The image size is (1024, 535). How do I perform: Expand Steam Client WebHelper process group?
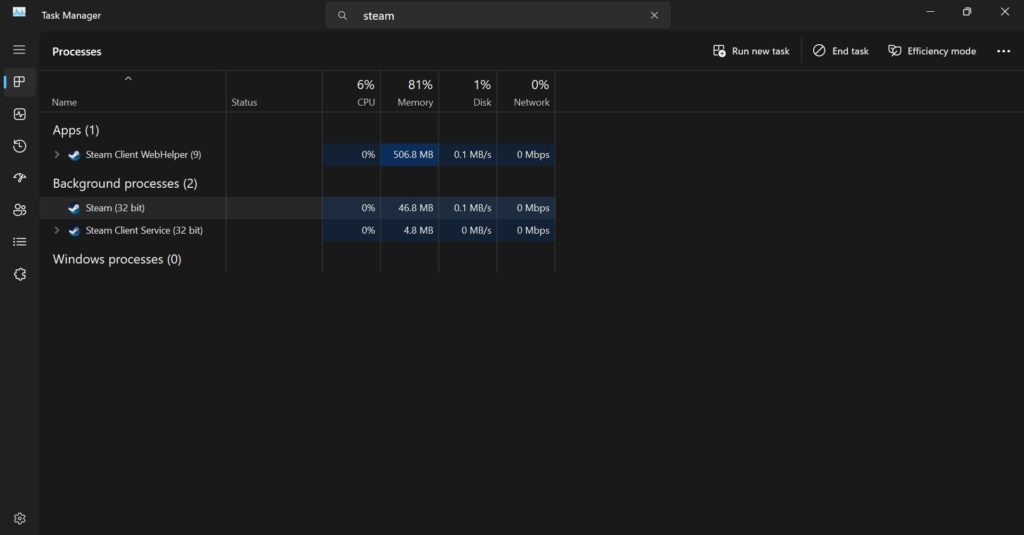point(57,155)
